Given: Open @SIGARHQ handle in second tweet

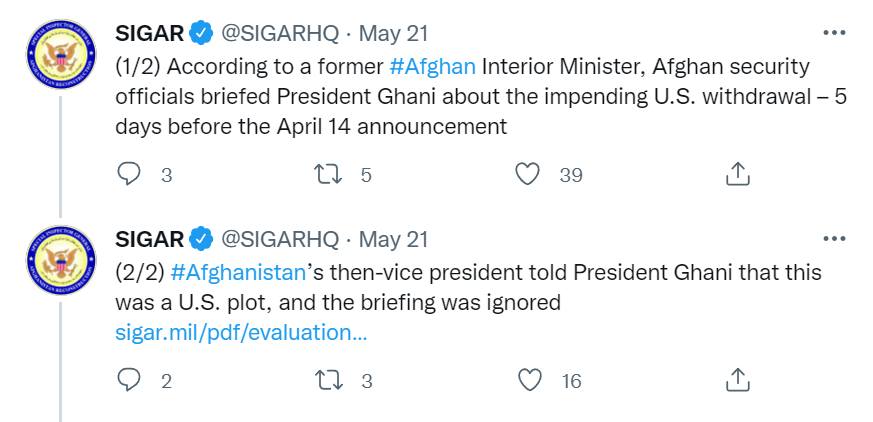Looking at the screenshot, I should [279, 239].
